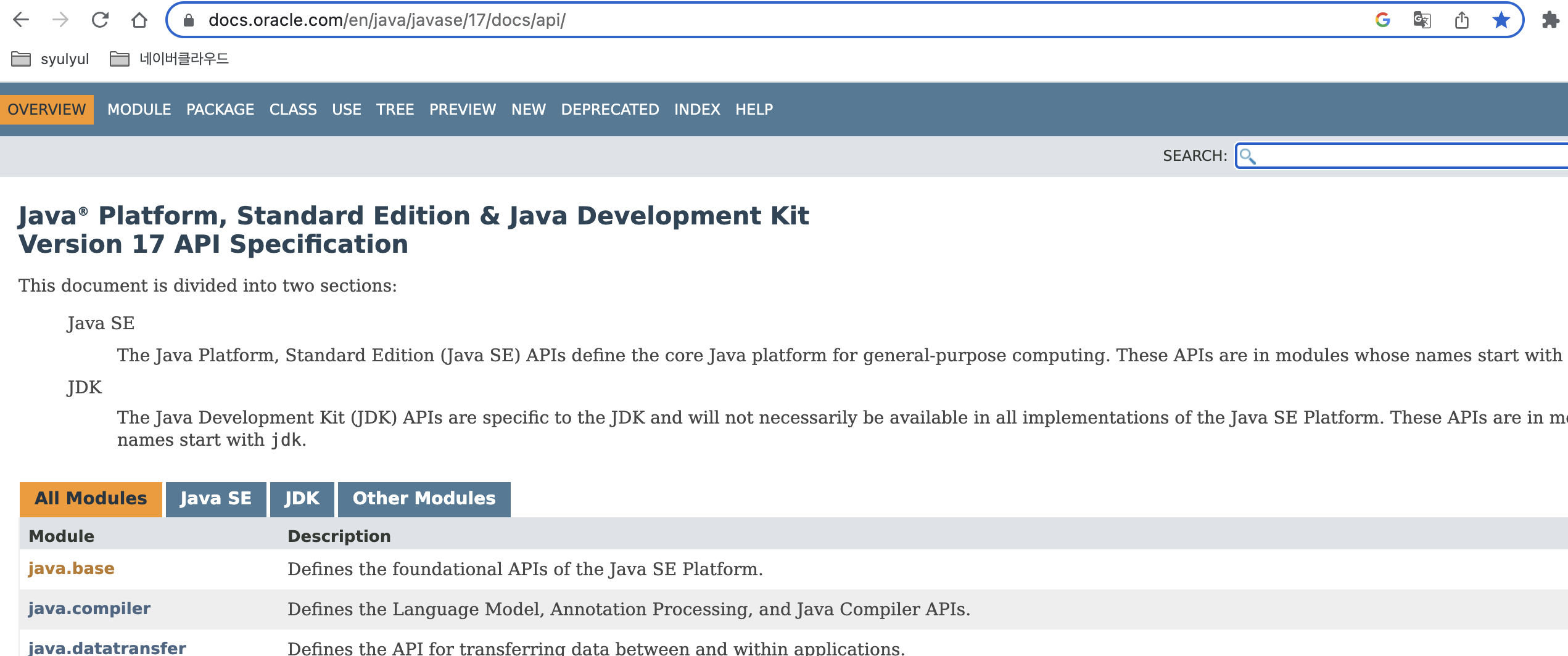Click the Description column header
The height and width of the screenshot is (656, 1568).
[339, 536]
